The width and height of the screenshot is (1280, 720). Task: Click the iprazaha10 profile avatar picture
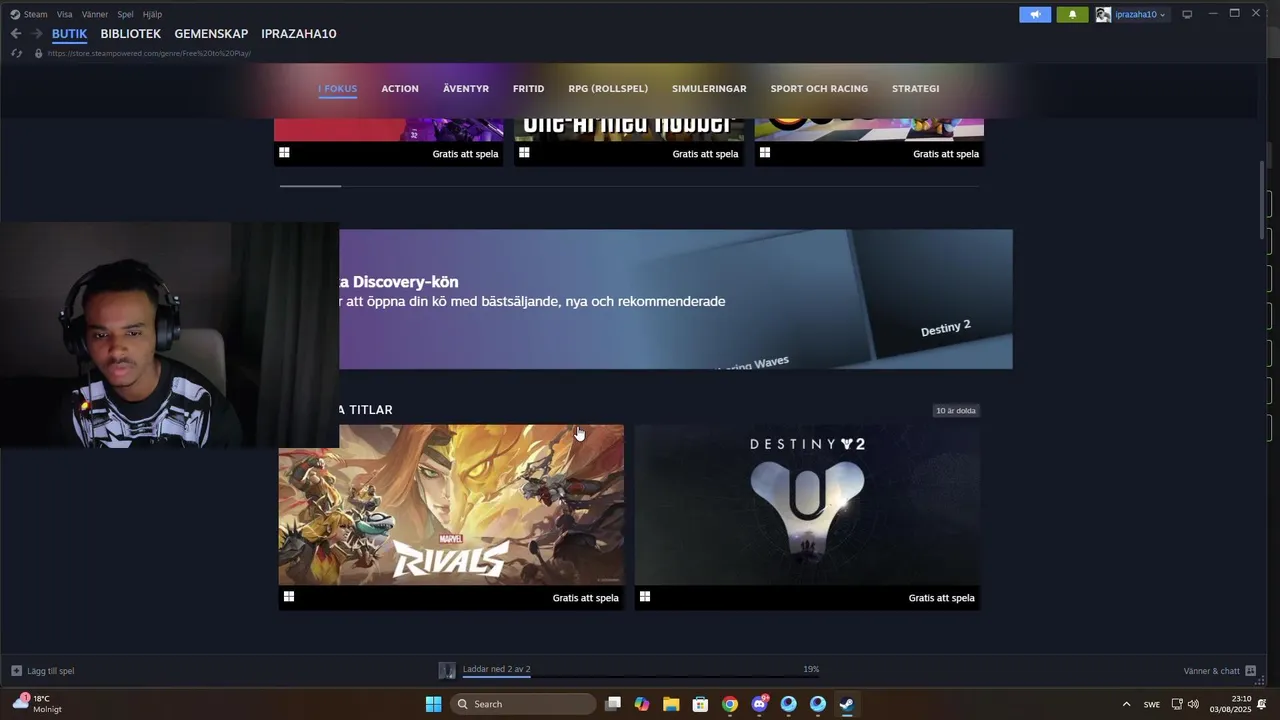(x=1103, y=14)
